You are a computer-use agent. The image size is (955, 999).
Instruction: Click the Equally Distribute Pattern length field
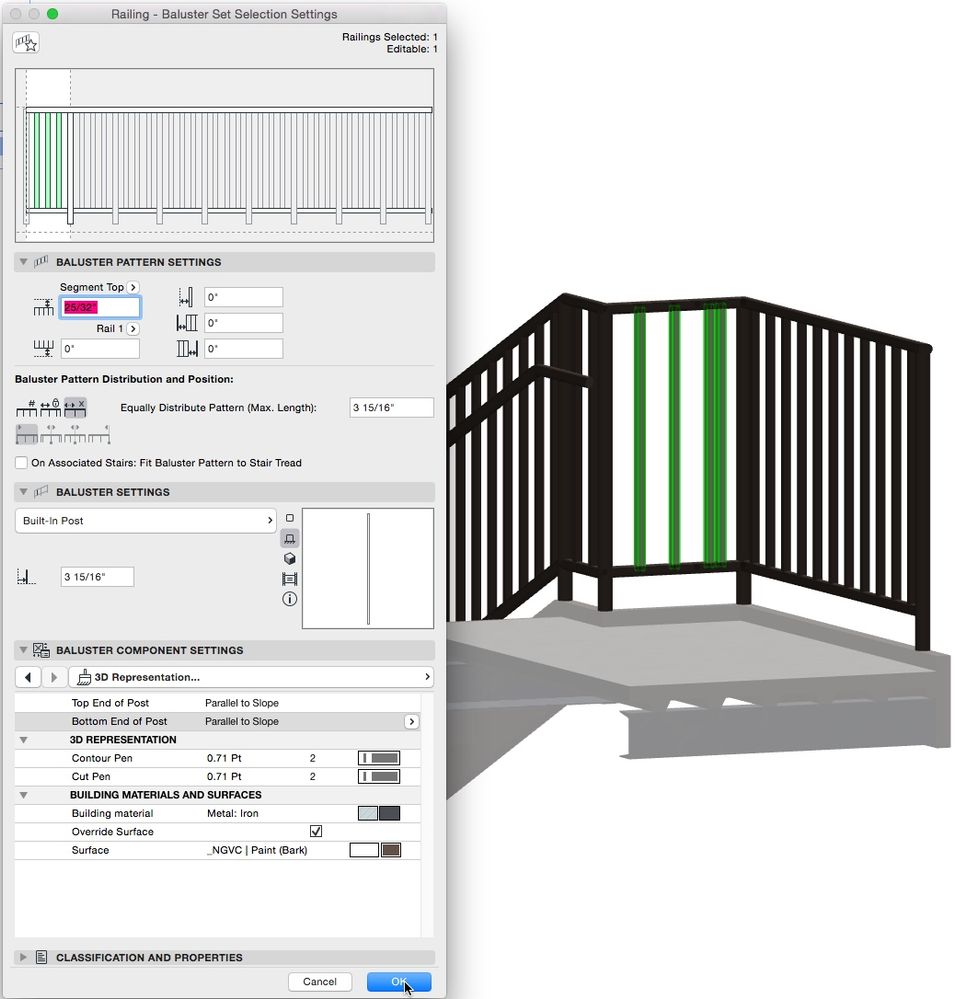[390, 407]
